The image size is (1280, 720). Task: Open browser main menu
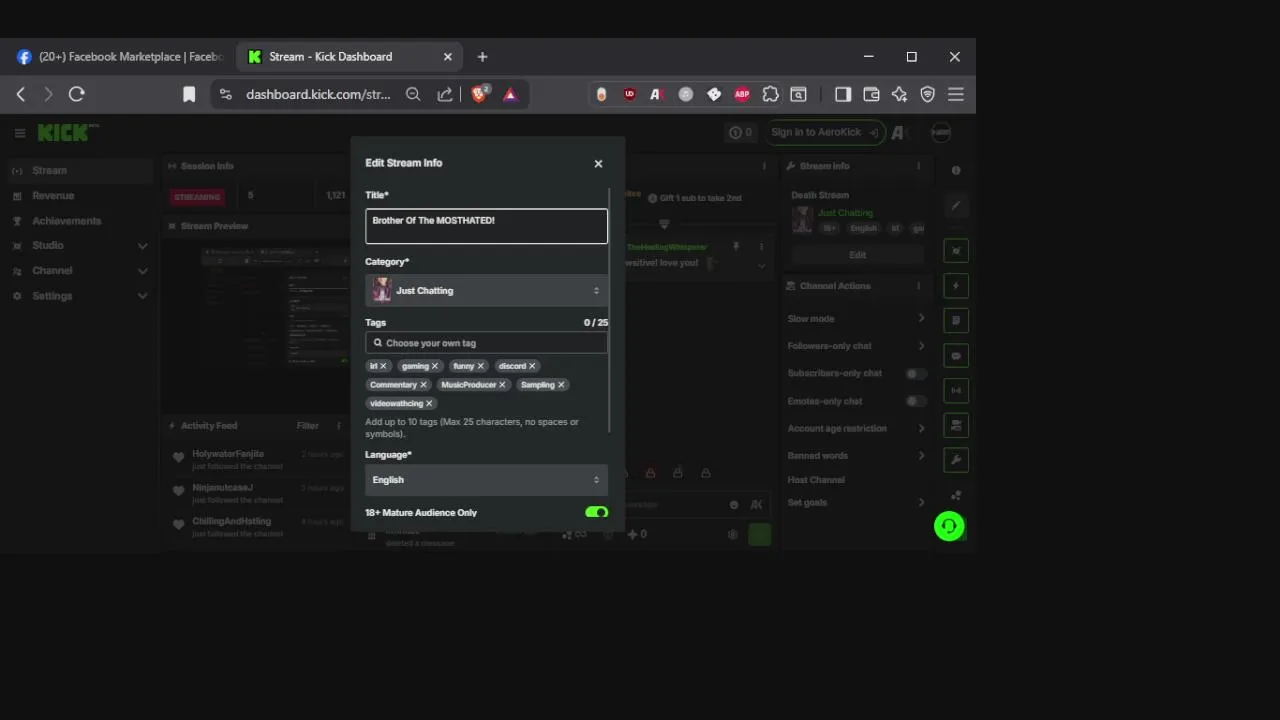956,94
